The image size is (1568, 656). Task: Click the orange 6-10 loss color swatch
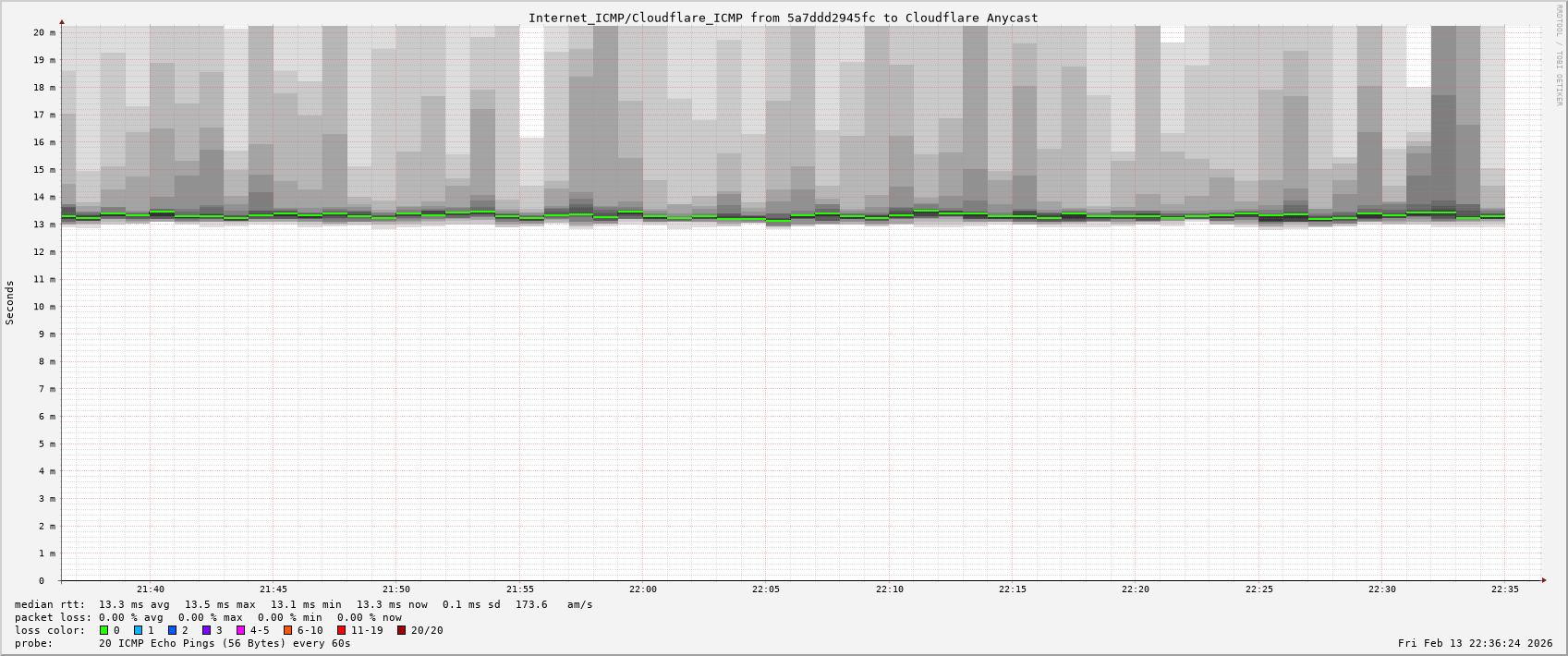click(288, 630)
